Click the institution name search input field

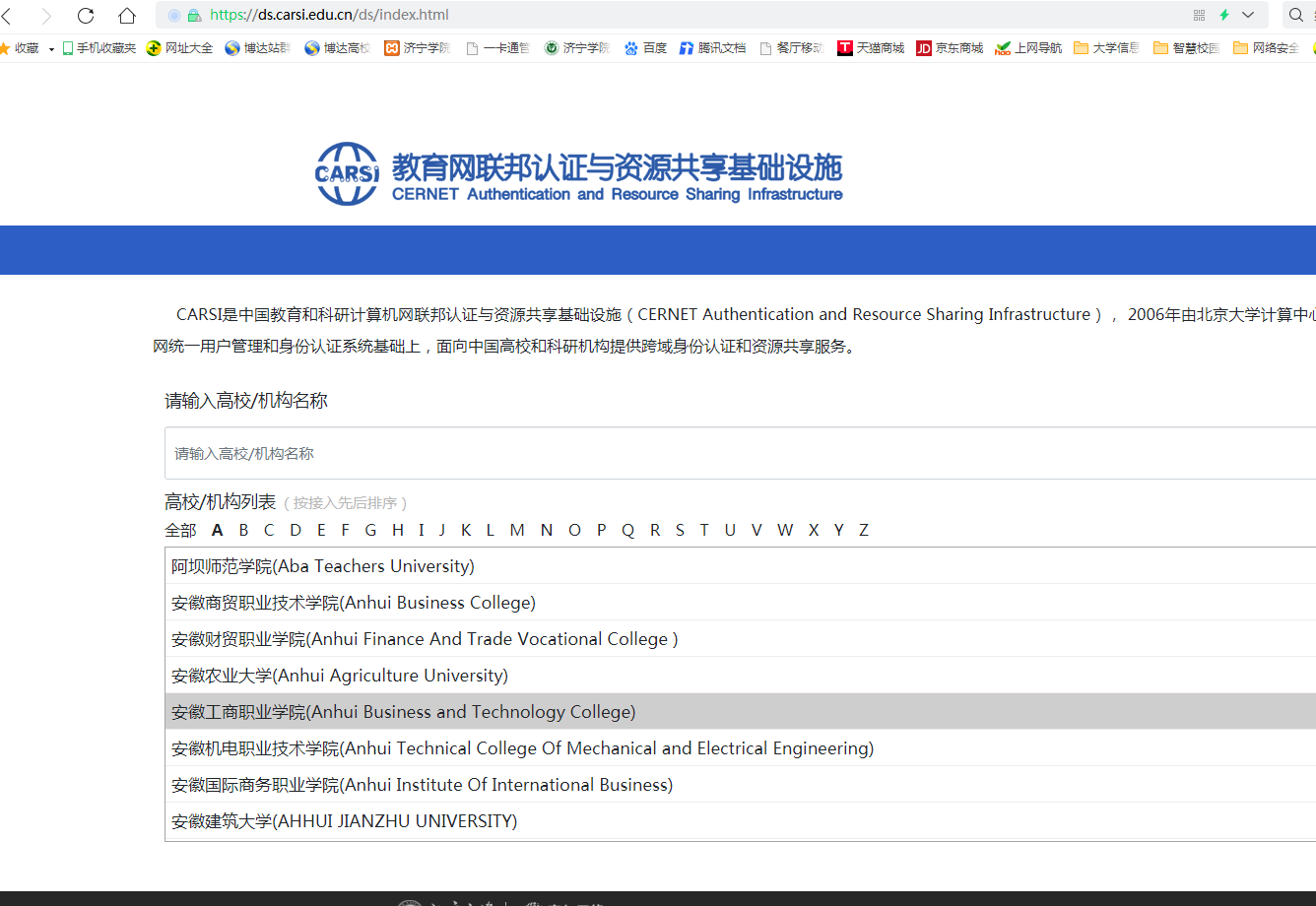click(739, 453)
